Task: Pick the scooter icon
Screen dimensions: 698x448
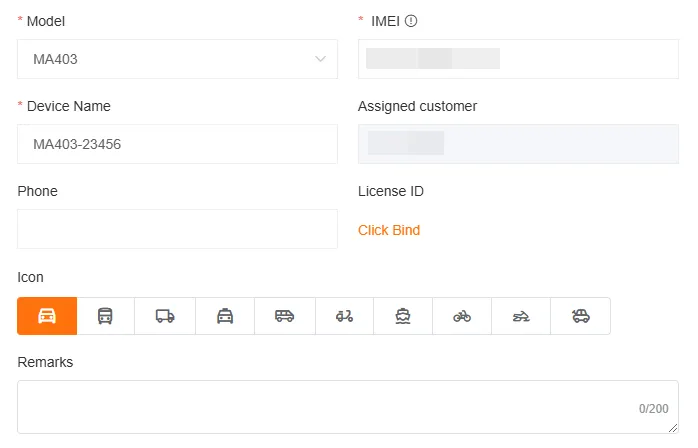Action: tap(344, 316)
